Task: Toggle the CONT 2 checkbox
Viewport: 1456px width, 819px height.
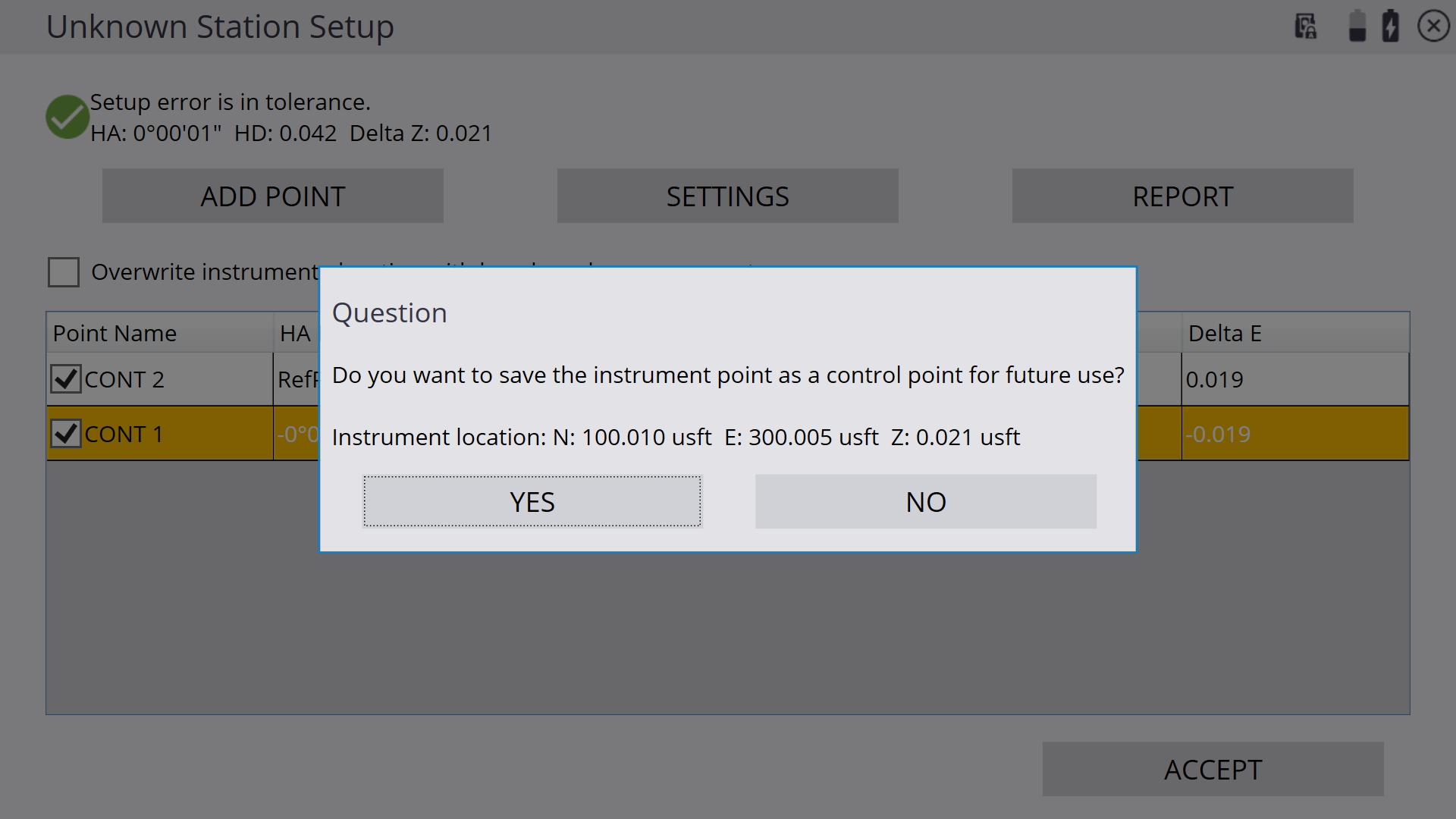Action: (x=66, y=378)
